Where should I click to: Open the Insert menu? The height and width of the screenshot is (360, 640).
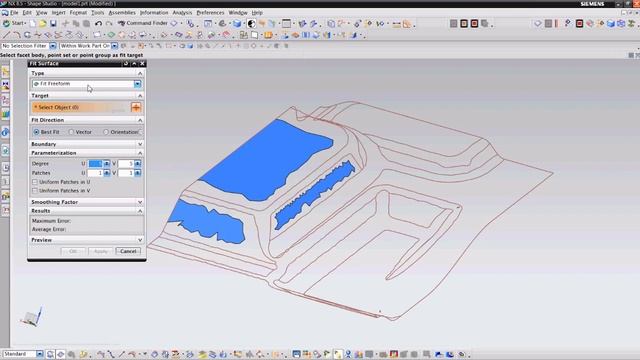[x=58, y=13]
